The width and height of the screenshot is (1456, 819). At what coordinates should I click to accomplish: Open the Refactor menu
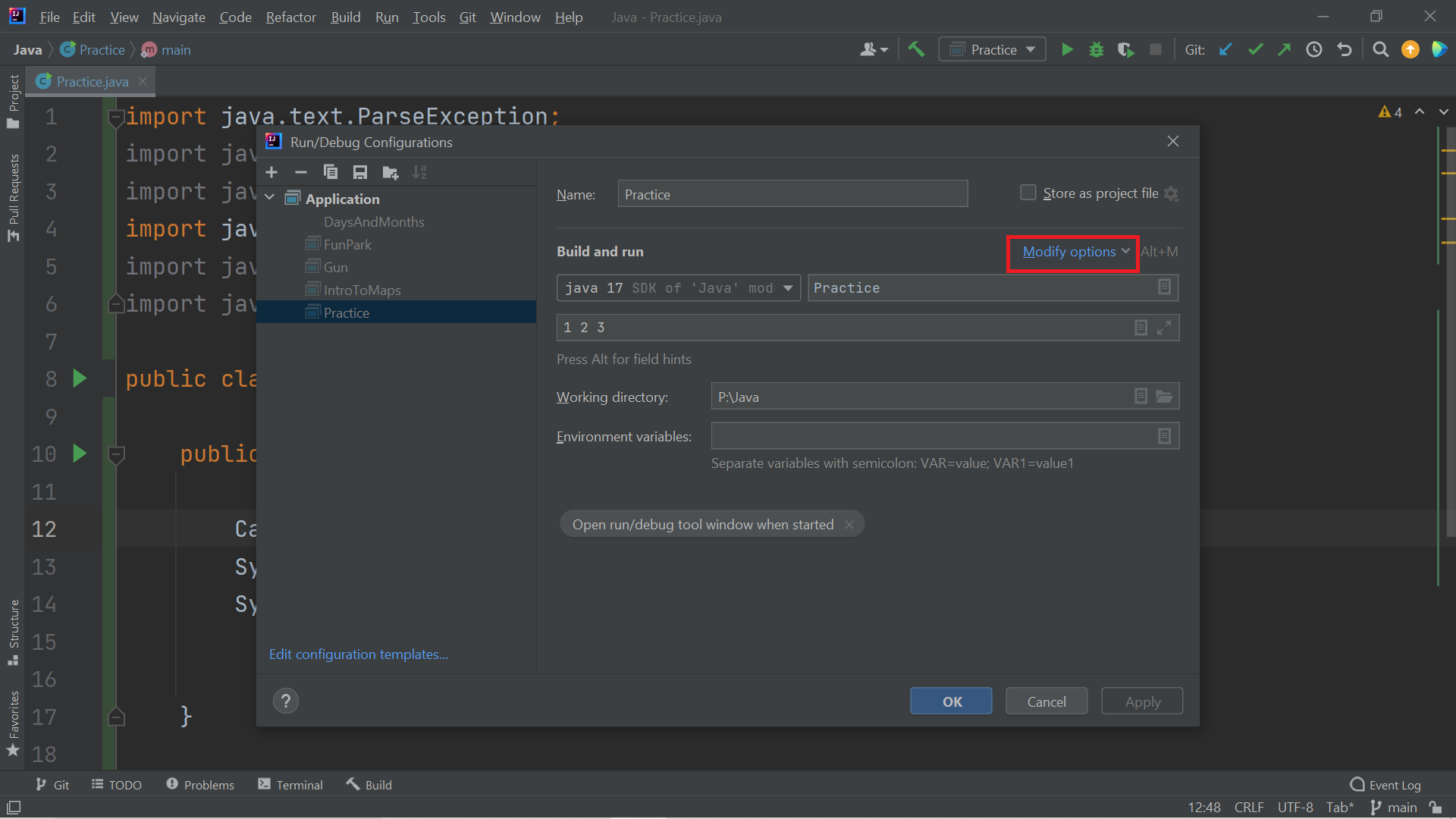290,17
